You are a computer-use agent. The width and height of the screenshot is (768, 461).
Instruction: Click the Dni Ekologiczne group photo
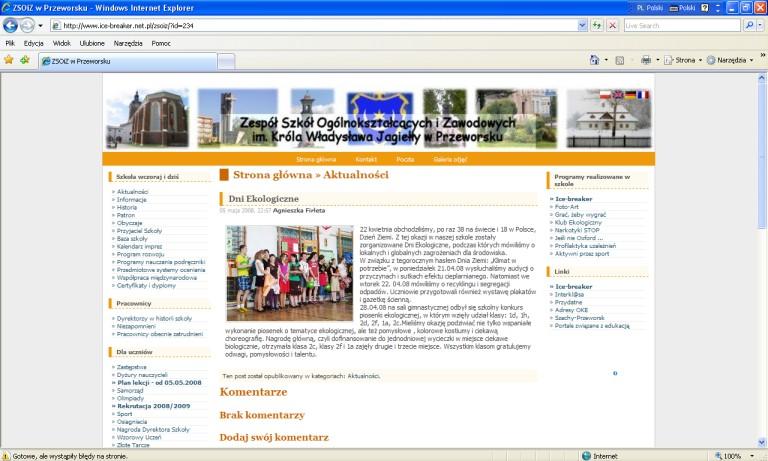click(x=289, y=273)
